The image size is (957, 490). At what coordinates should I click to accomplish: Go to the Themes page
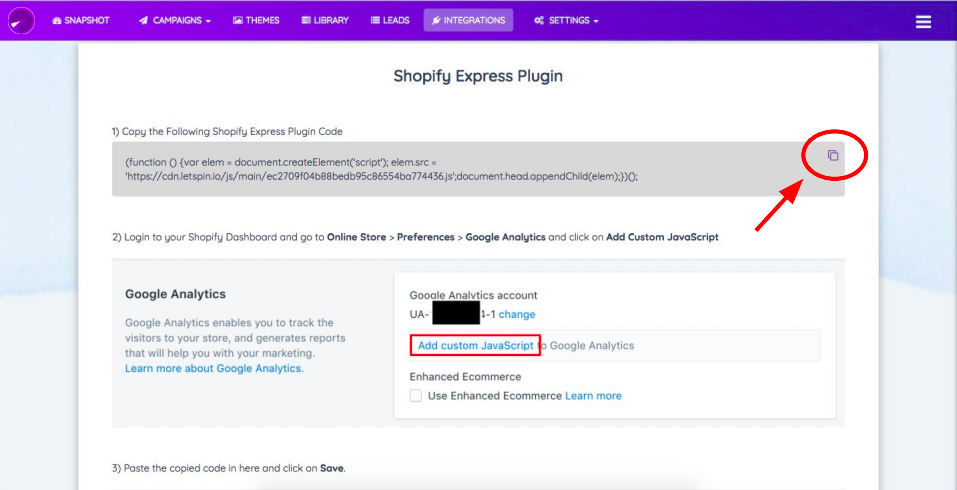pos(256,20)
